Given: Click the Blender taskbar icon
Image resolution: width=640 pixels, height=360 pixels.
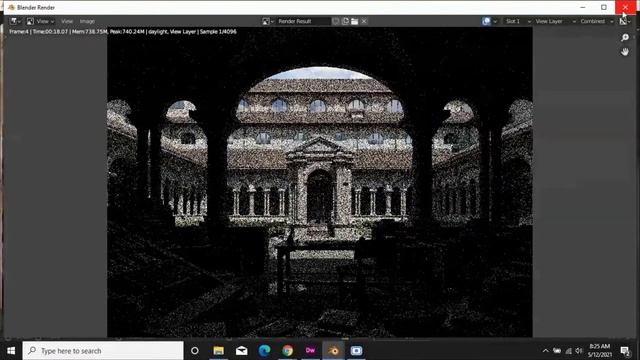Looking at the screenshot, I should pyautogui.click(x=333, y=351).
